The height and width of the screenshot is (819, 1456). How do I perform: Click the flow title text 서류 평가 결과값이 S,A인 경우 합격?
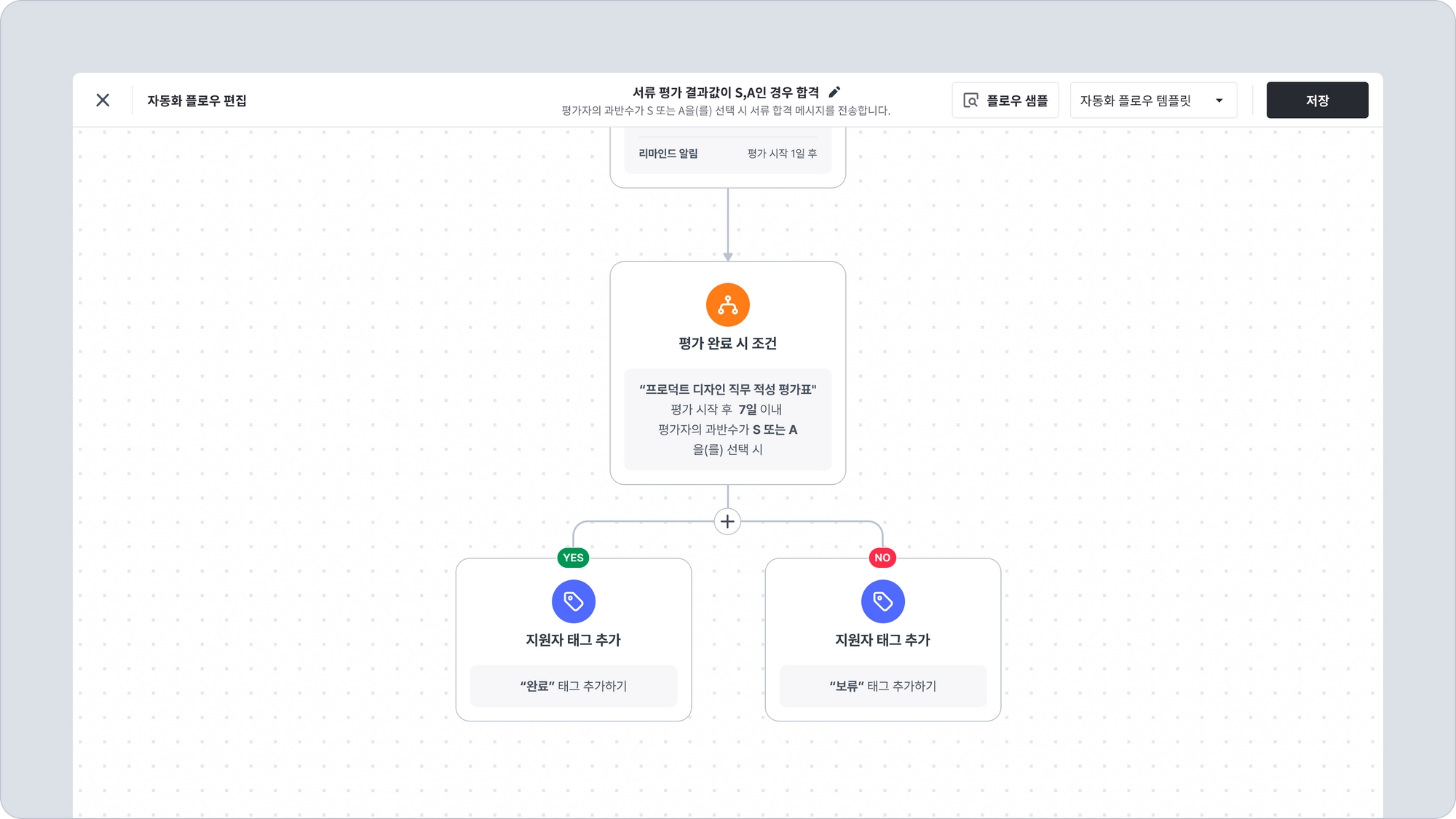725,92
